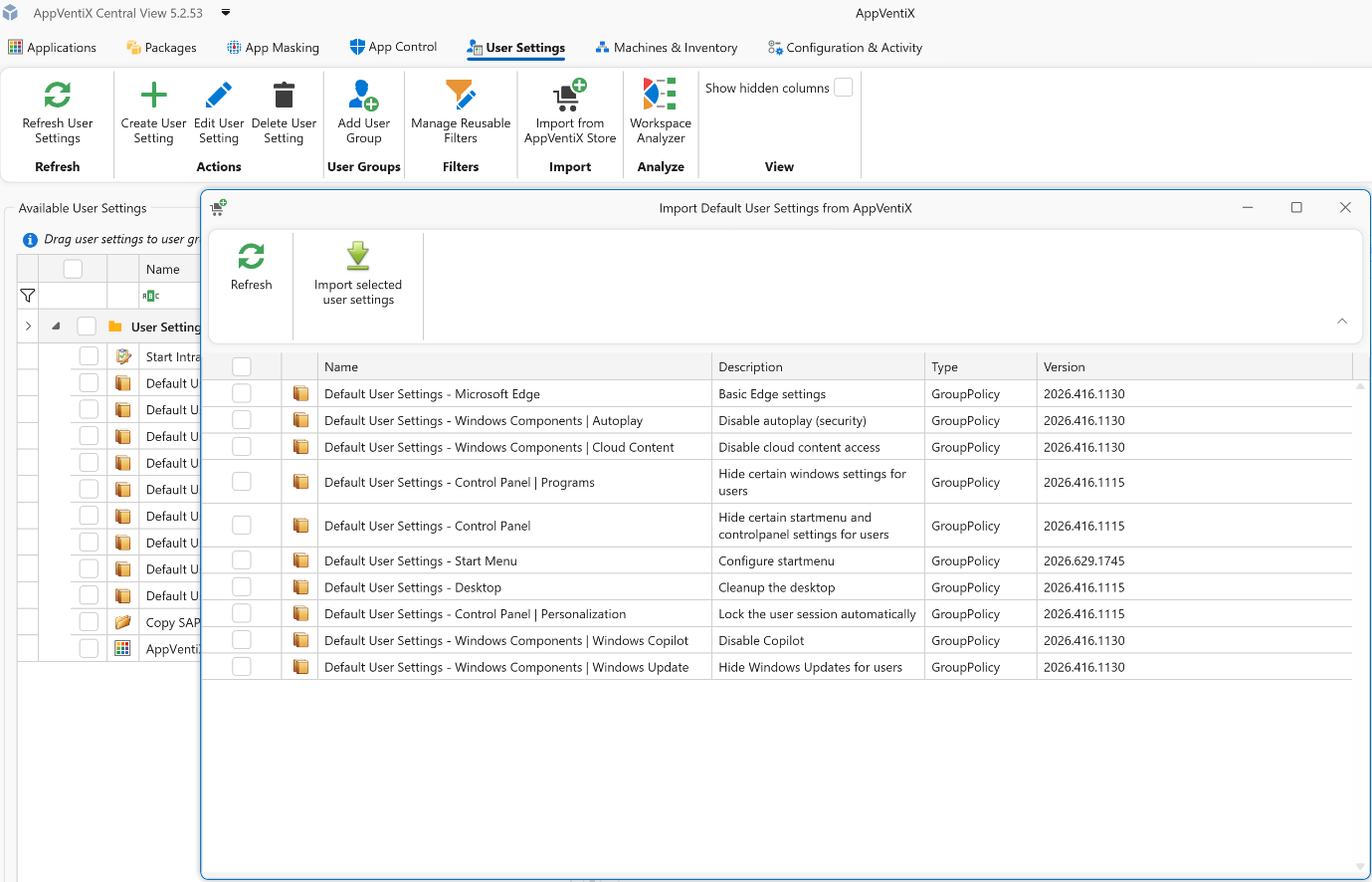
Task: Check the Control Panel Personalization row checkbox
Action: (x=242, y=614)
